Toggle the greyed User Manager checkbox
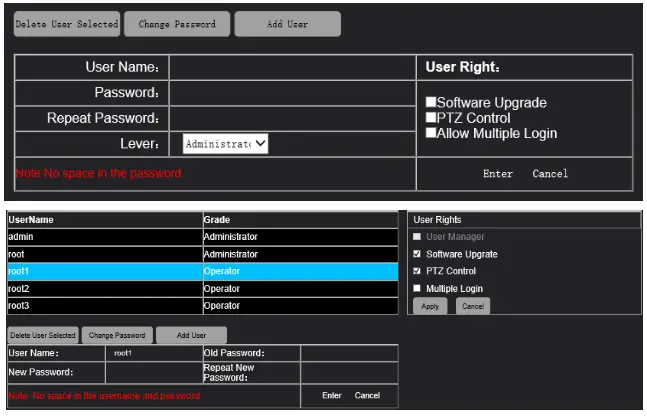647x416 pixels. pyautogui.click(x=417, y=237)
